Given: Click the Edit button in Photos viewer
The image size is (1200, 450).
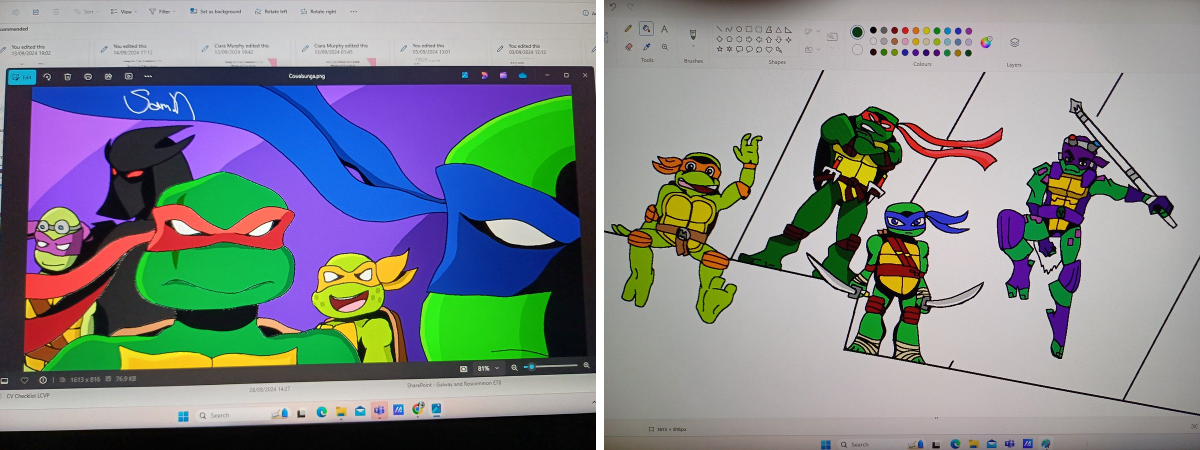Looking at the screenshot, I should pos(22,76).
